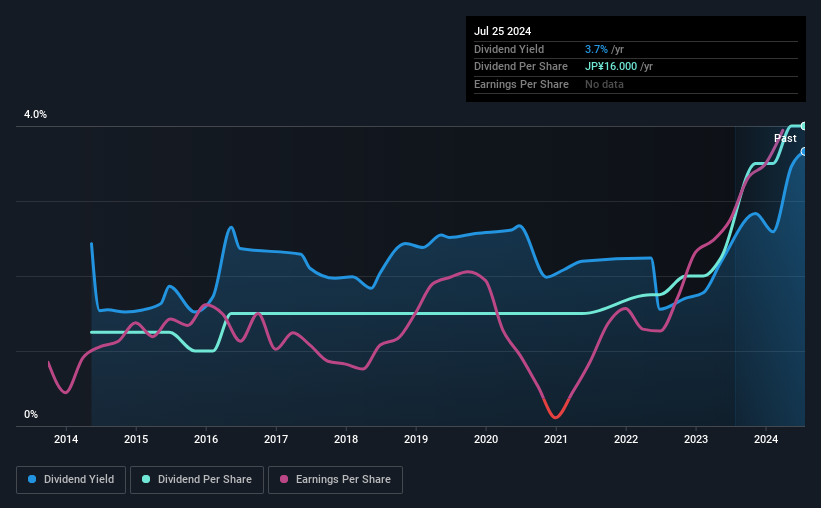Select the 2014 label on the x-axis
Viewport: 821px width, 508px height.
[x=66, y=439]
